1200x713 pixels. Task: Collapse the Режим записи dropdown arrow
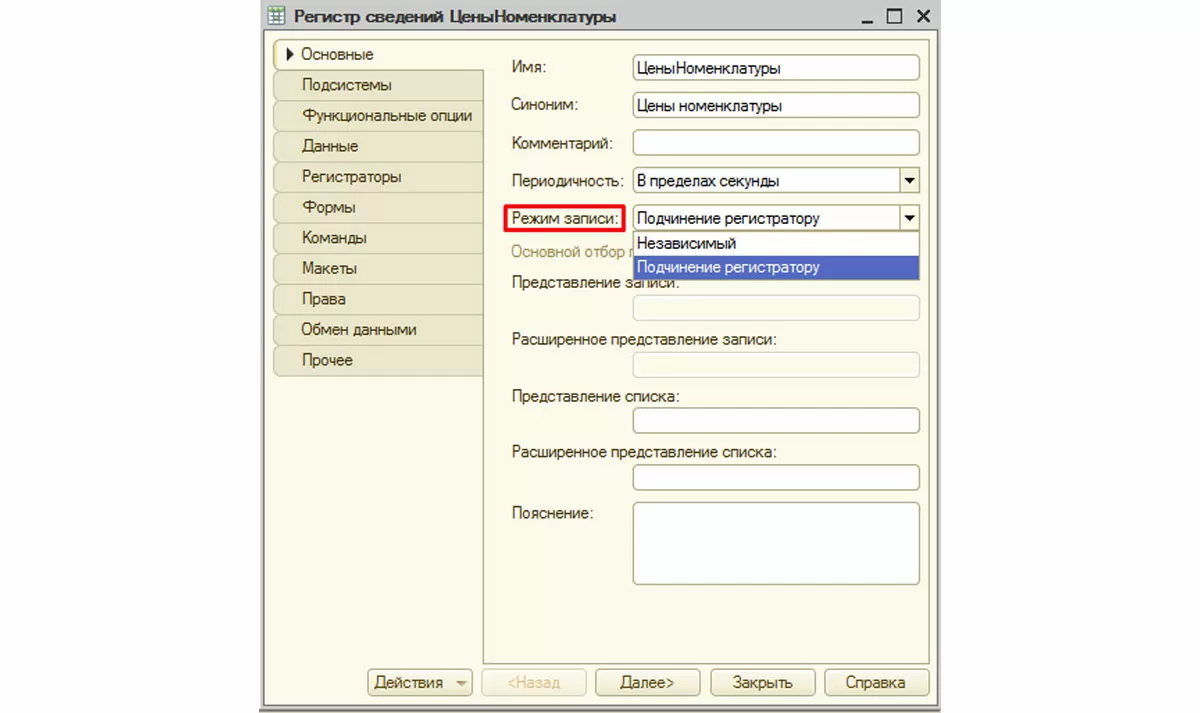pos(909,218)
